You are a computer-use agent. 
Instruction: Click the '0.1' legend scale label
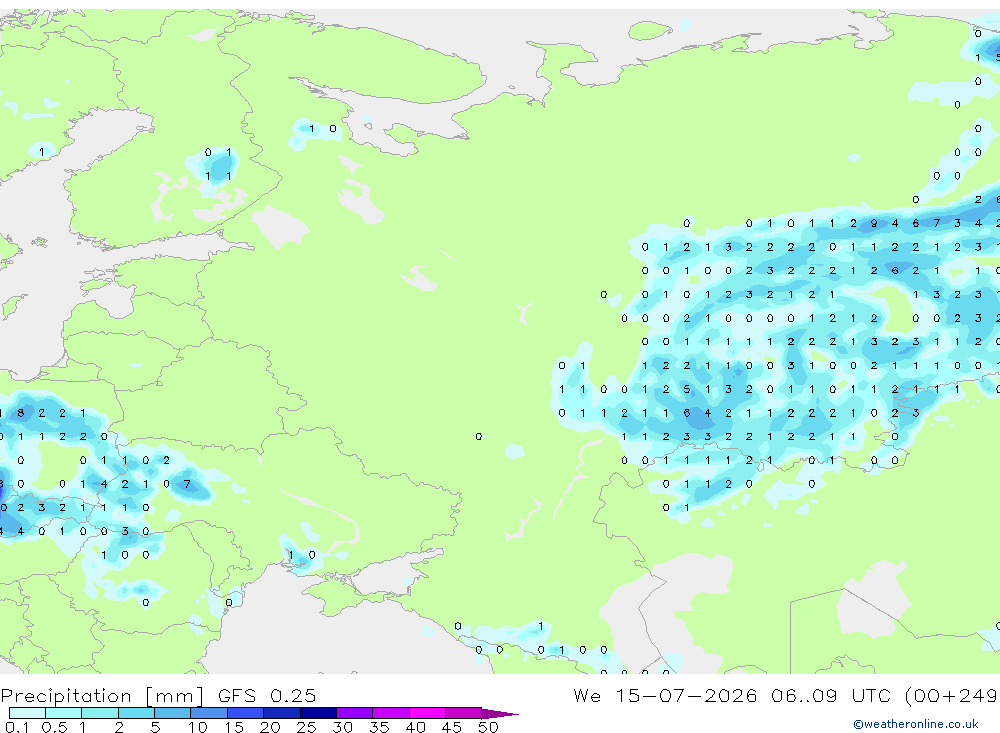click(x=17, y=727)
